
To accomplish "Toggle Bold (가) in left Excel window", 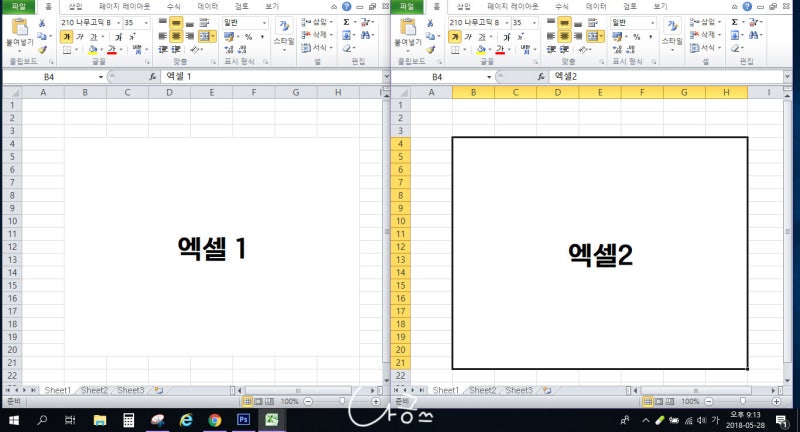I will click(66, 37).
